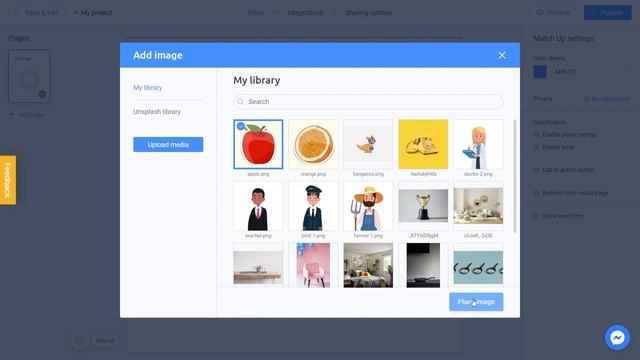Click pilot 1.png file name label
The image size is (640, 360).
pyautogui.click(x=313, y=236)
